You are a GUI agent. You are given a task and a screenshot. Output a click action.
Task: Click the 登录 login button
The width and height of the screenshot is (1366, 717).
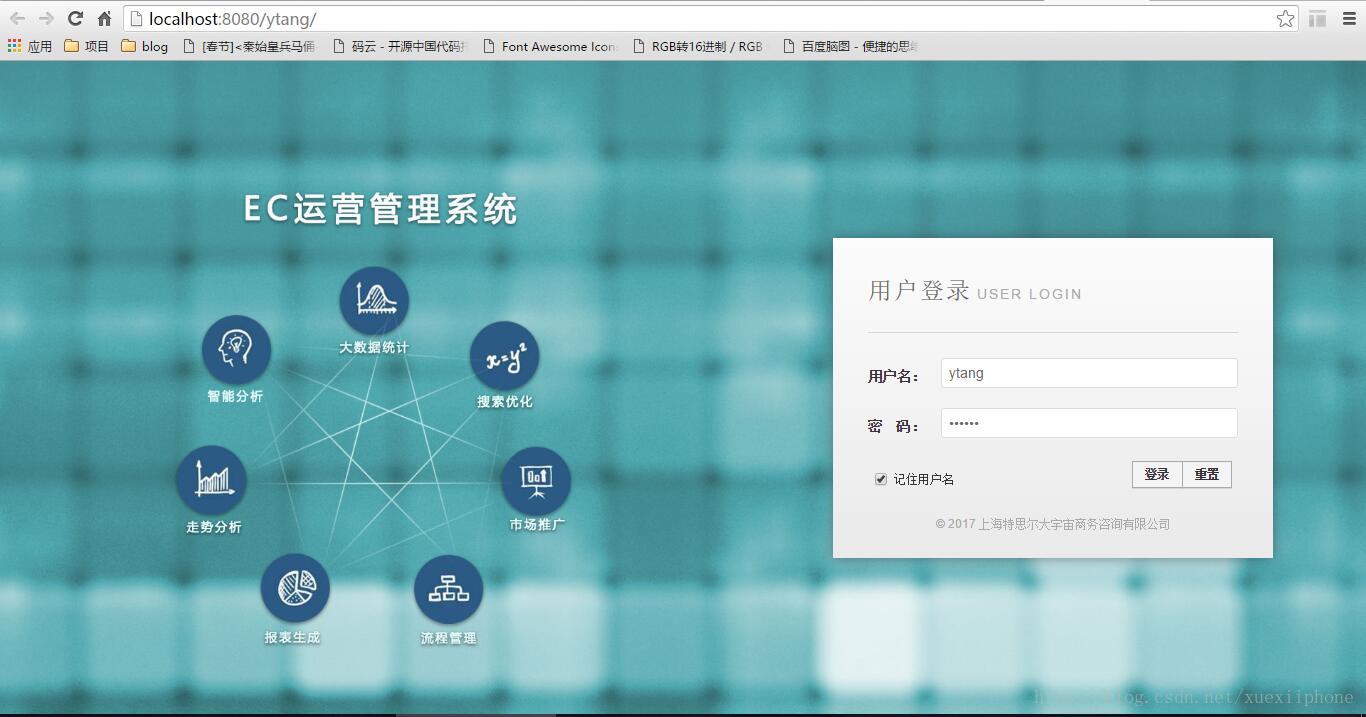[x=1157, y=474]
